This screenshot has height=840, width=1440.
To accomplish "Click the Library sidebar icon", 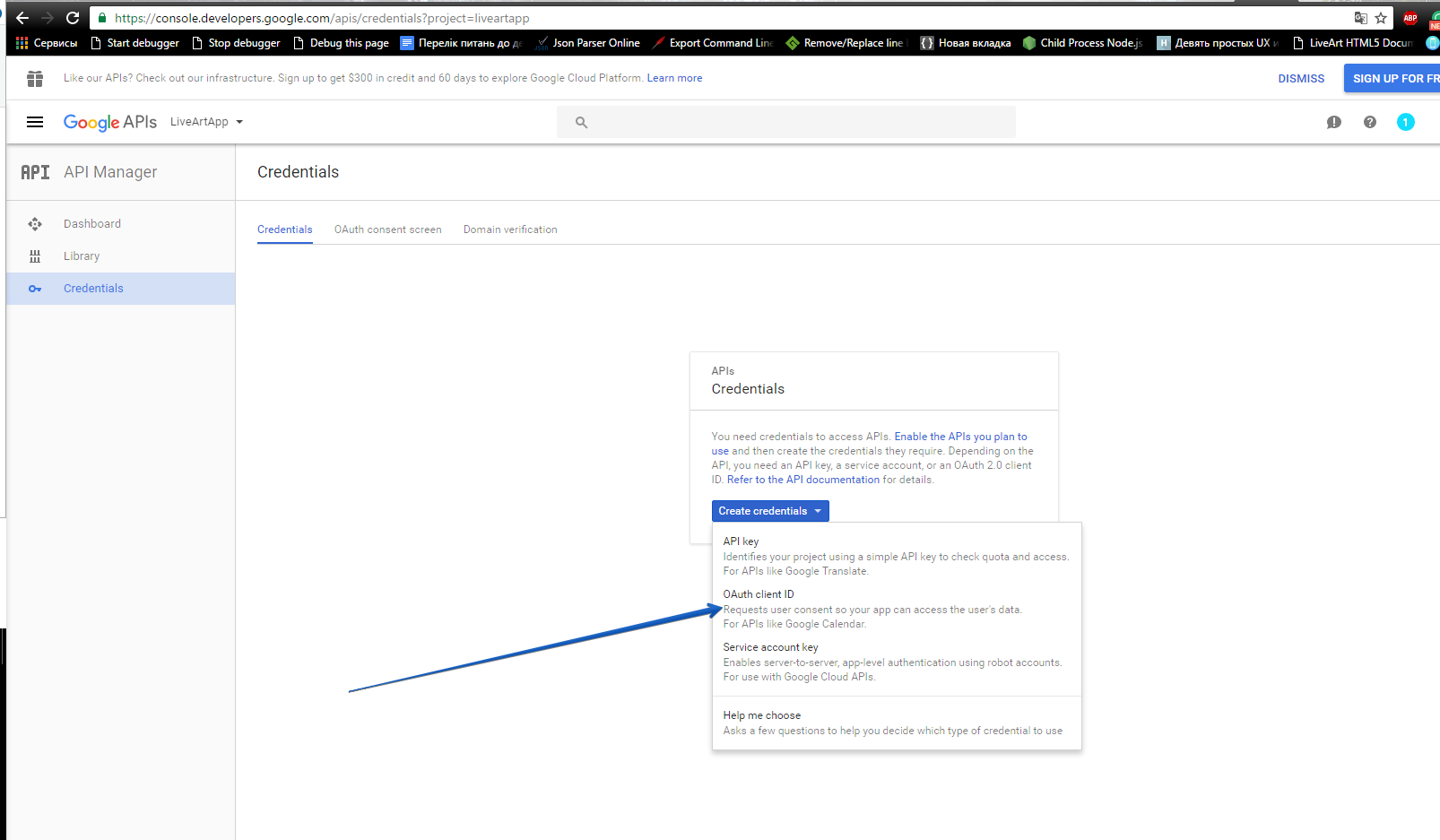I will [x=35, y=256].
